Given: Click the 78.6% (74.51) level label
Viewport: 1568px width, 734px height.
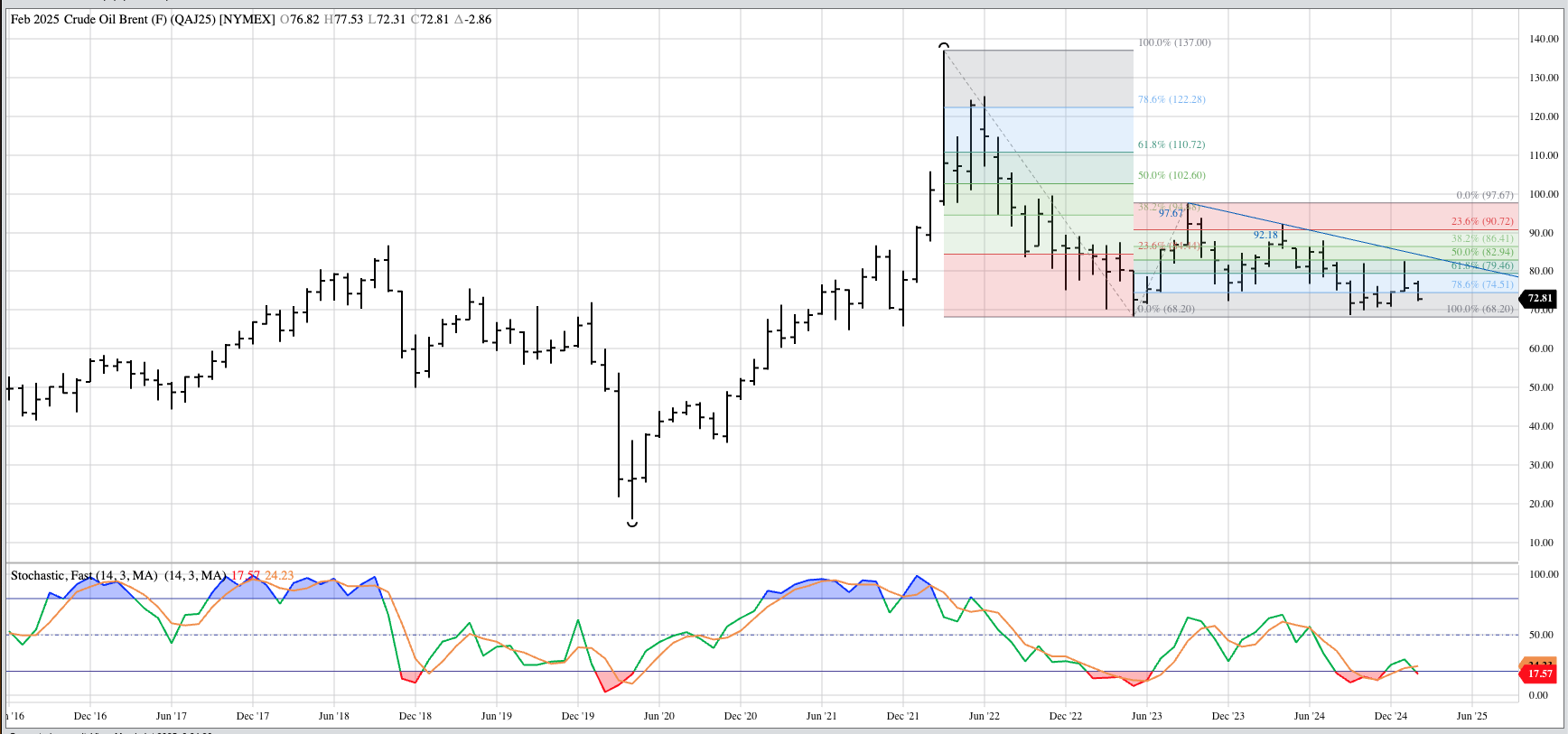Looking at the screenshot, I should [x=1482, y=284].
